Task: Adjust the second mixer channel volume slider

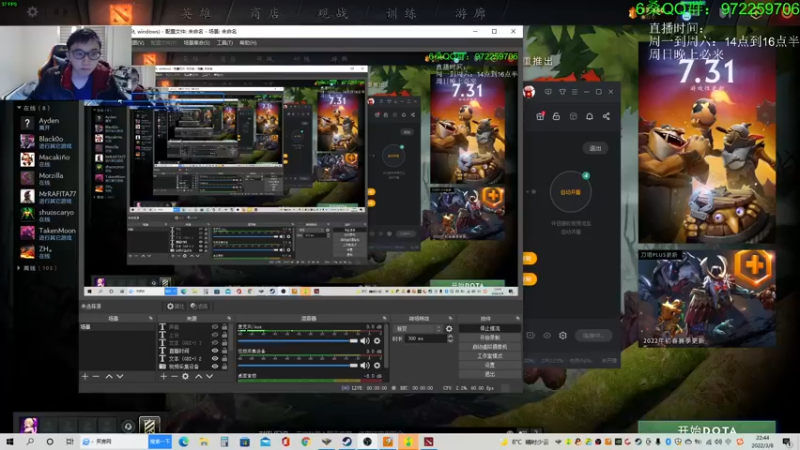Action: coord(297,365)
